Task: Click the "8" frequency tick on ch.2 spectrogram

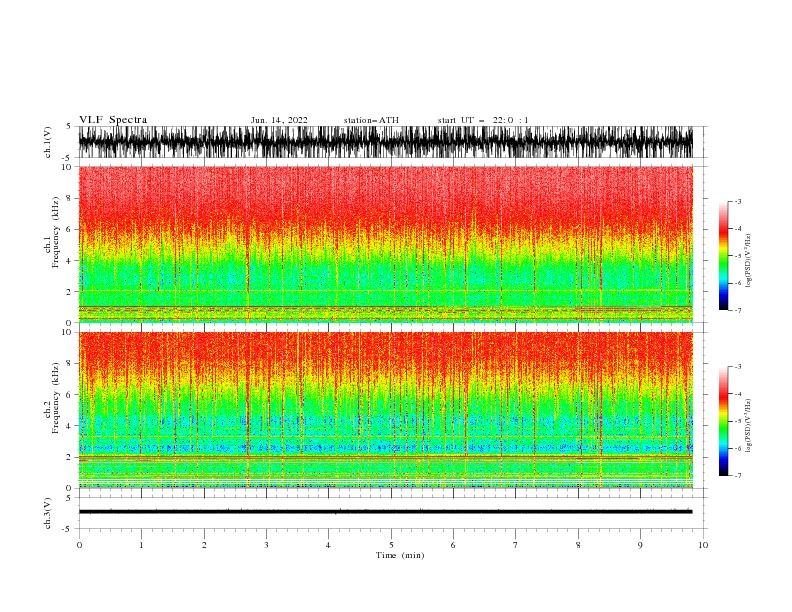Action: [70, 364]
